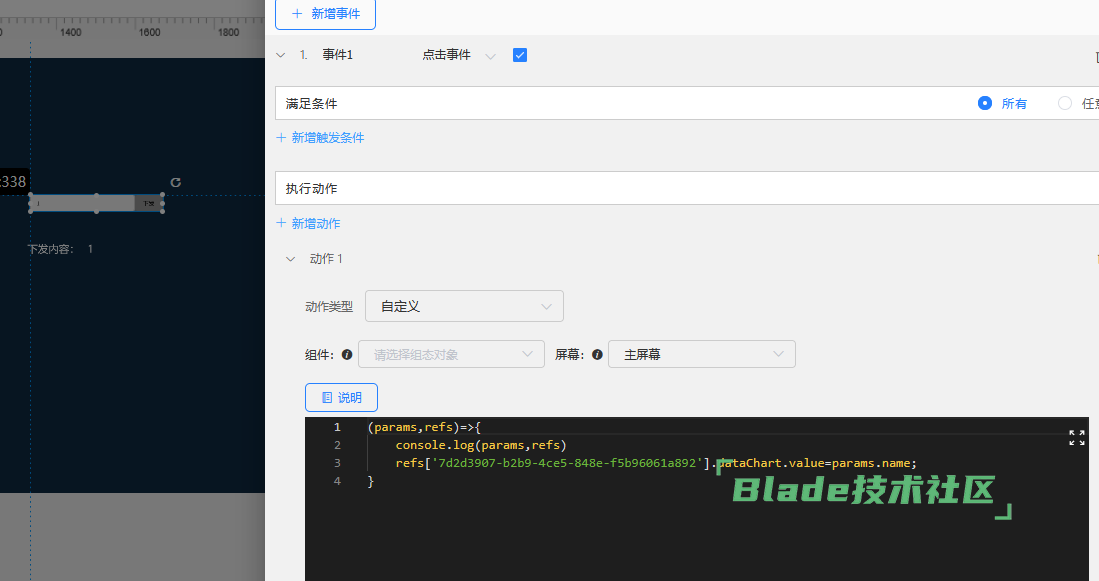
Task: Select the 所有 radio option
Action: tap(985, 103)
